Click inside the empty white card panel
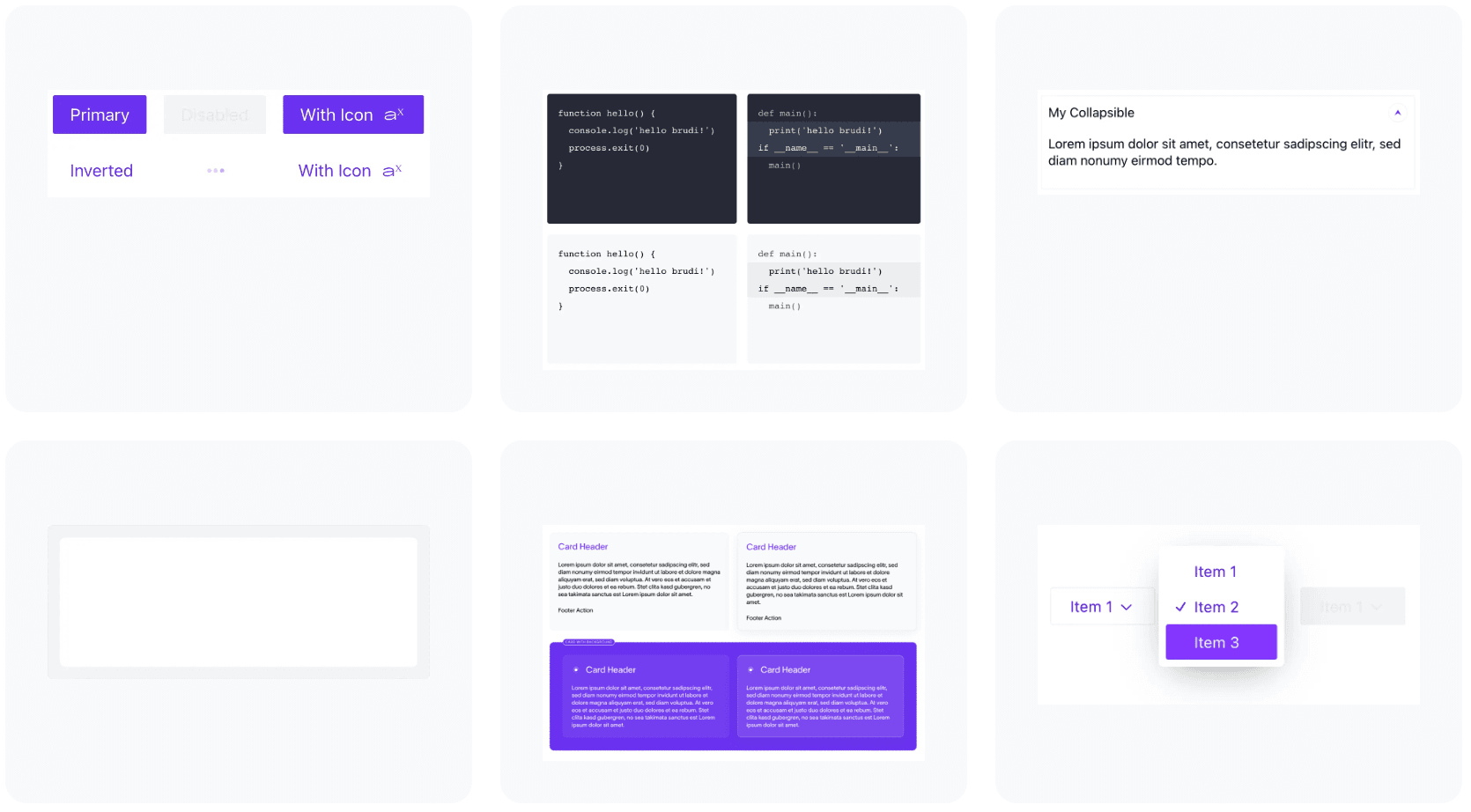This screenshot has width=1471, height=812. (x=239, y=602)
